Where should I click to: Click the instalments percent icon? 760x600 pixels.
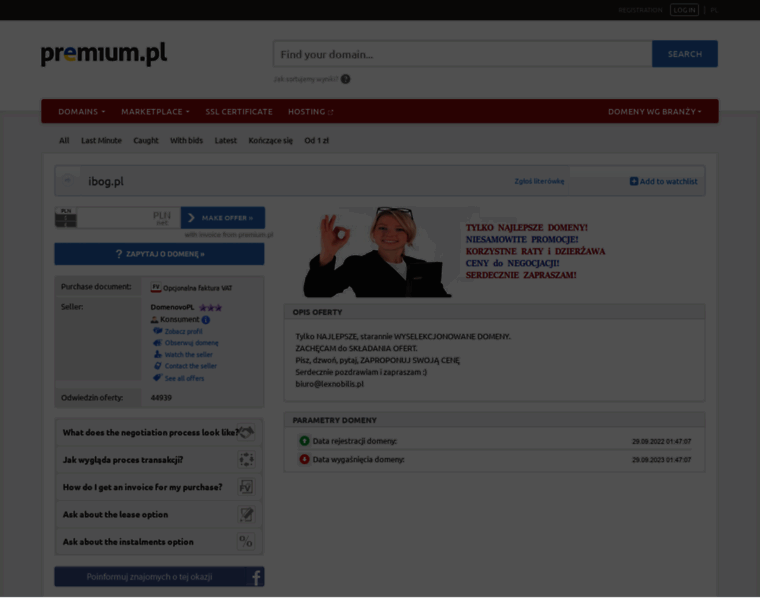246,541
